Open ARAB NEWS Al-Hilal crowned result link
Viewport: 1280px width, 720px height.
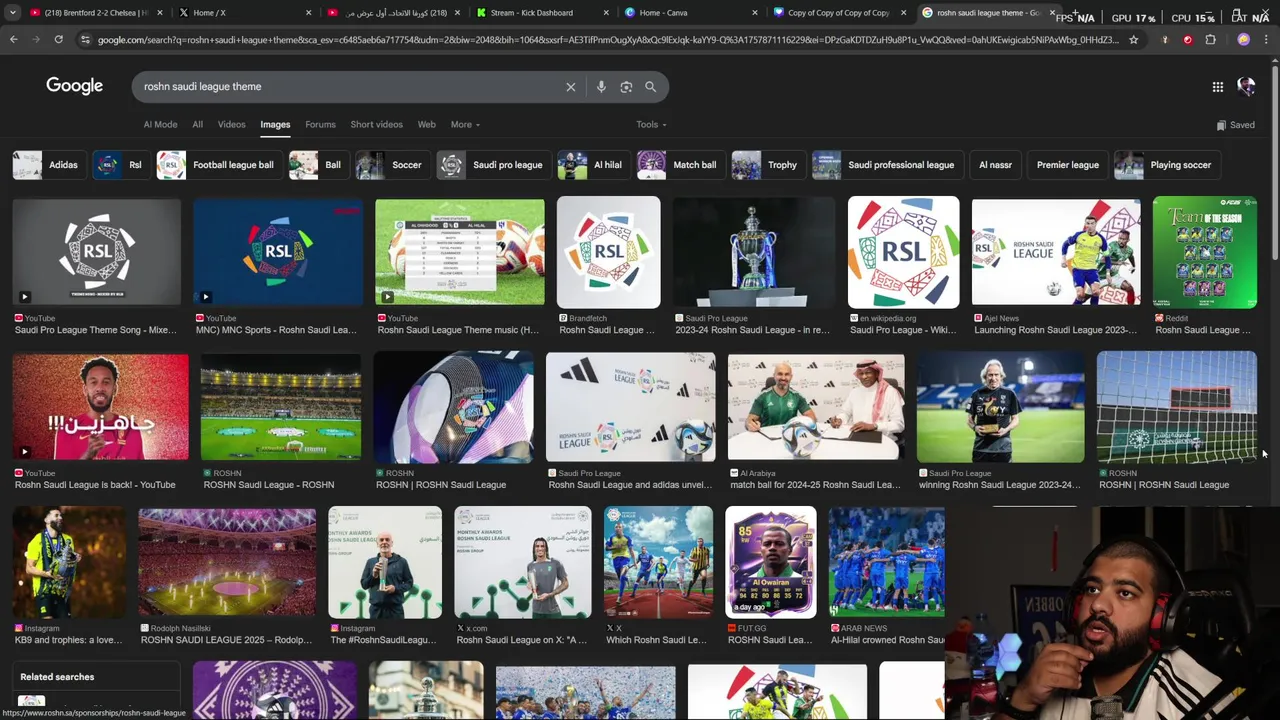tap(888, 640)
